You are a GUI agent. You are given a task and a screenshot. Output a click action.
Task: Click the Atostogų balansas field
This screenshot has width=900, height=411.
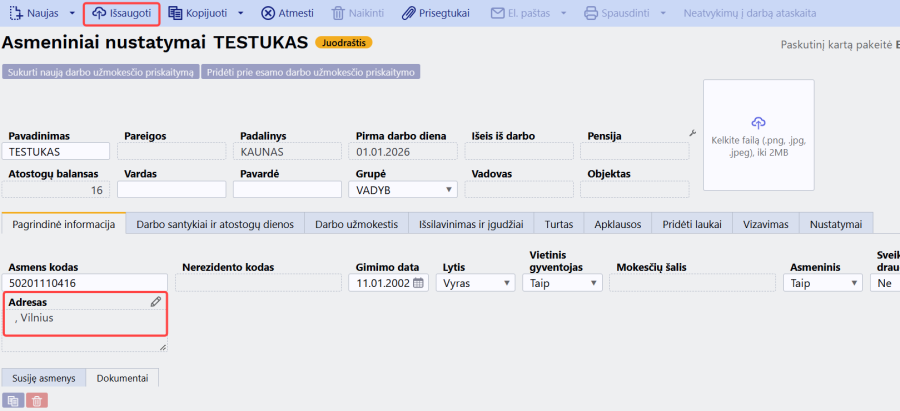click(56, 189)
